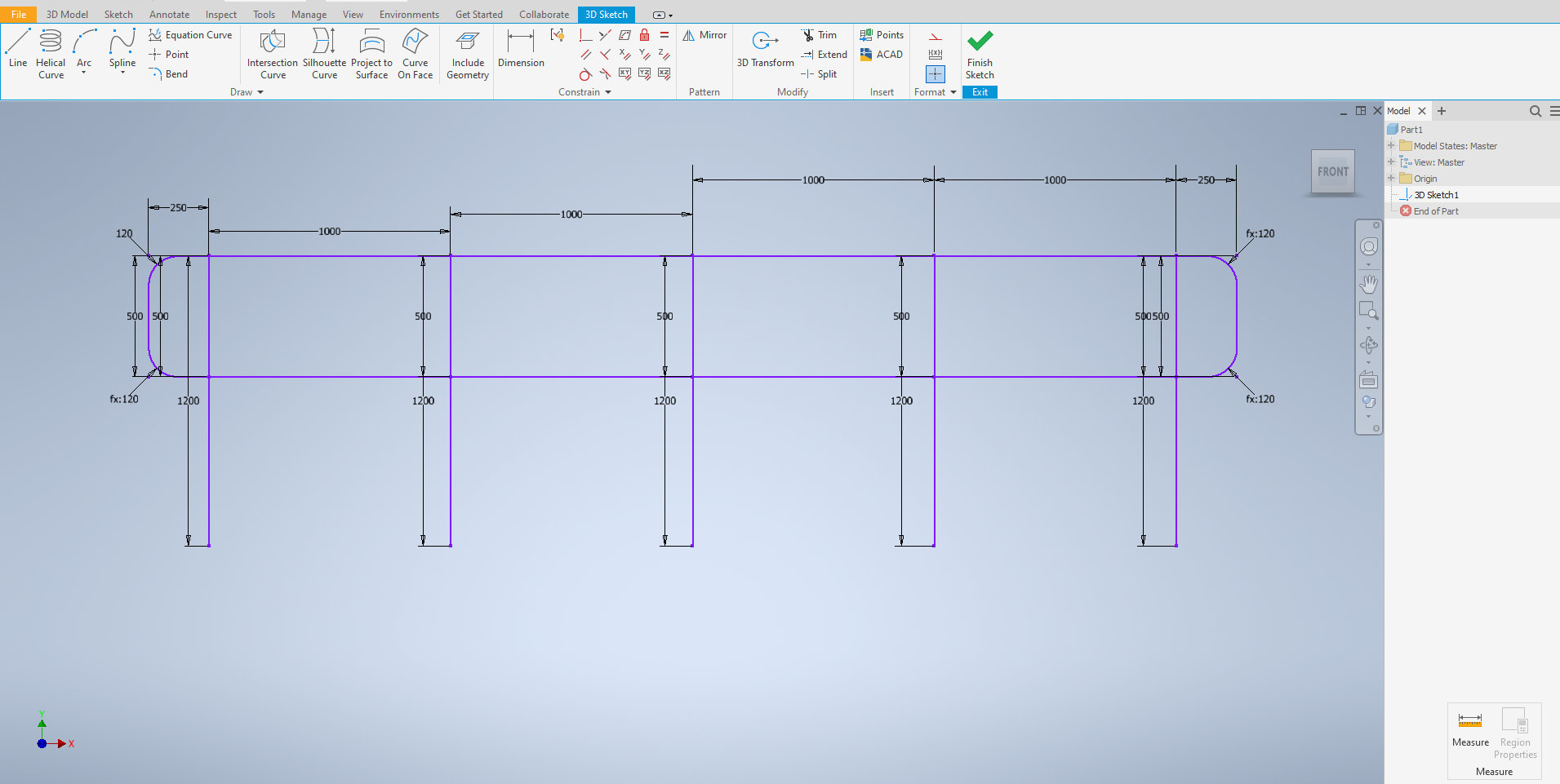Image resolution: width=1560 pixels, height=784 pixels.
Task: Insert an ACAD file
Action: coord(882,55)
